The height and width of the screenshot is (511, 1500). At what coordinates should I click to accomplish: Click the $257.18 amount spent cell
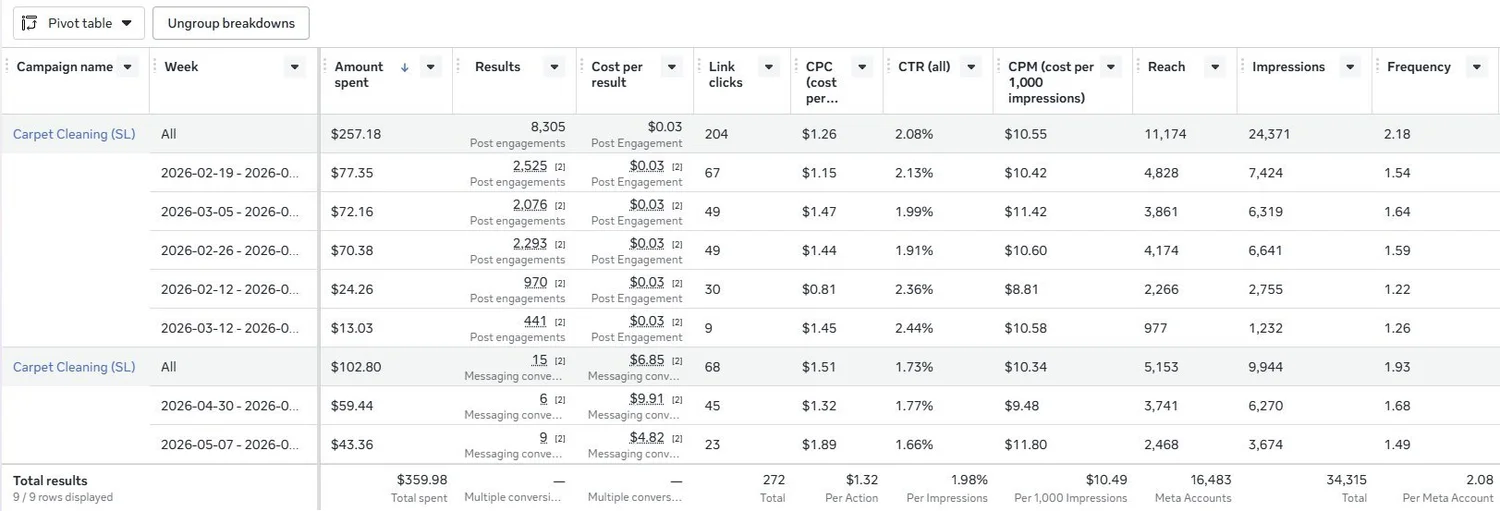(356, 134)
